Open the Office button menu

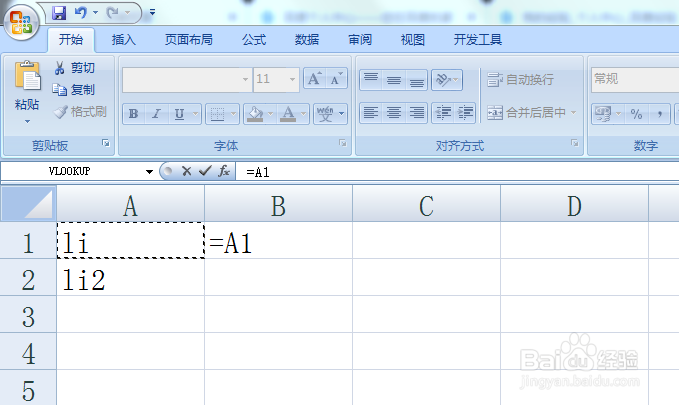tap(21, 22)
